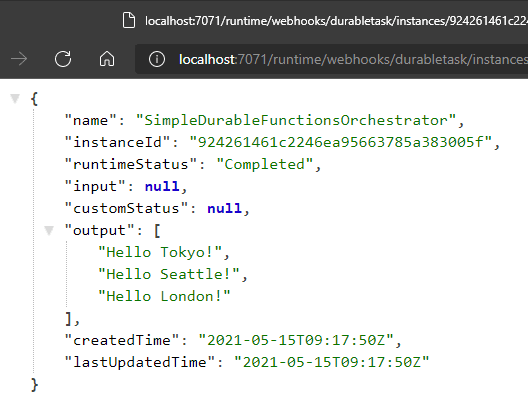This screenshot has height=409, width=528.
Task: Click the instanceId hash value
Action: (340, 142)
